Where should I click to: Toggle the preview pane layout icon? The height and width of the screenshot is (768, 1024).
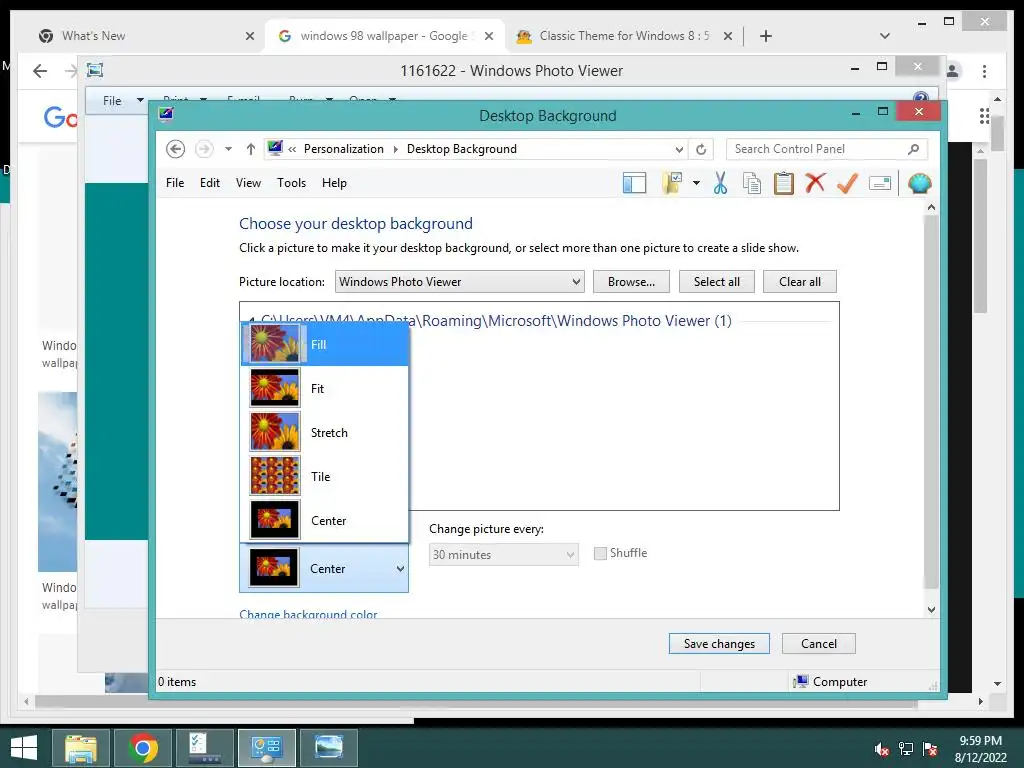click(634, 184)
